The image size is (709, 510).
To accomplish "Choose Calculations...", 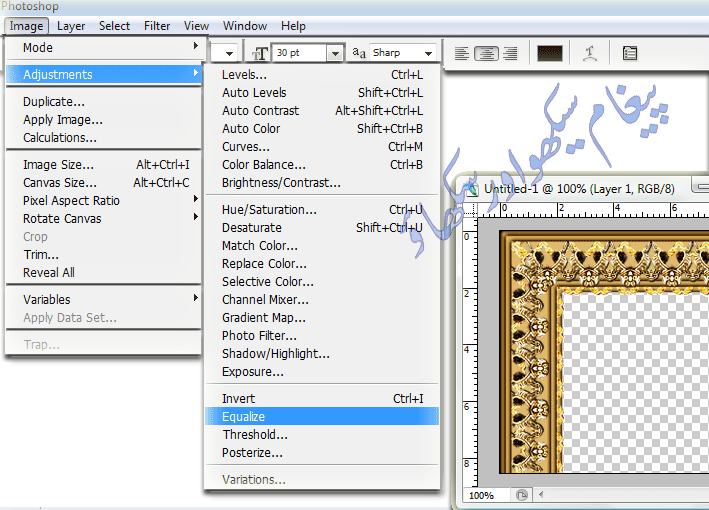I will [x=103, y=138].
